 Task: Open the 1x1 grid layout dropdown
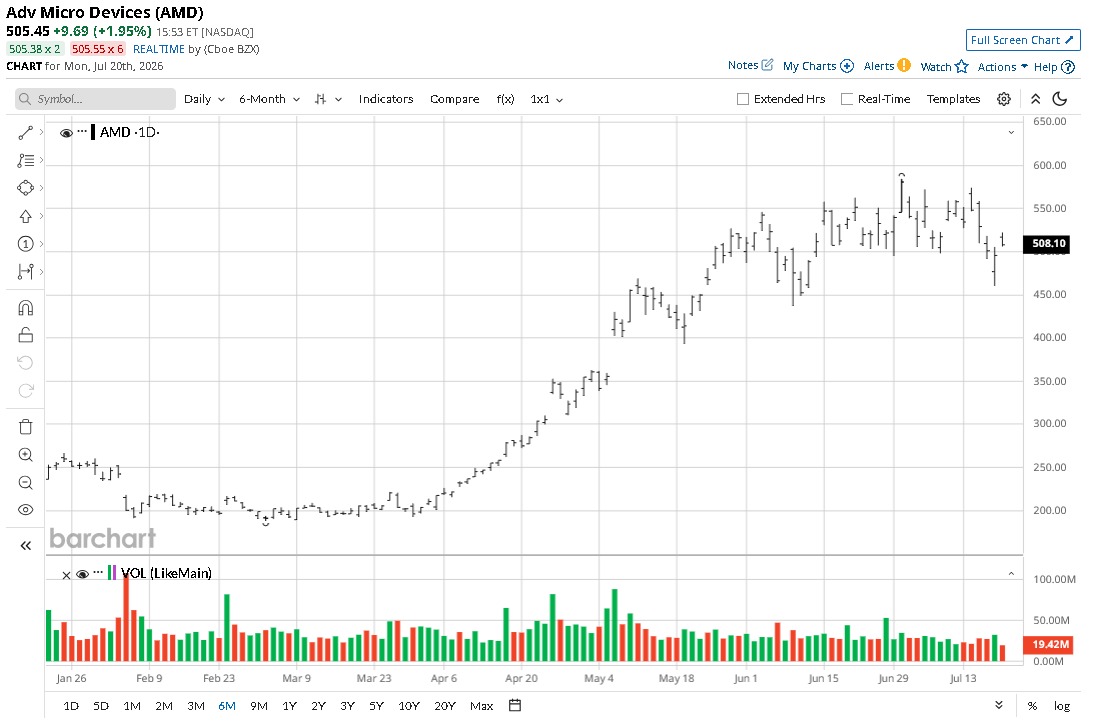pyautogui.click(x=547, y=99)
